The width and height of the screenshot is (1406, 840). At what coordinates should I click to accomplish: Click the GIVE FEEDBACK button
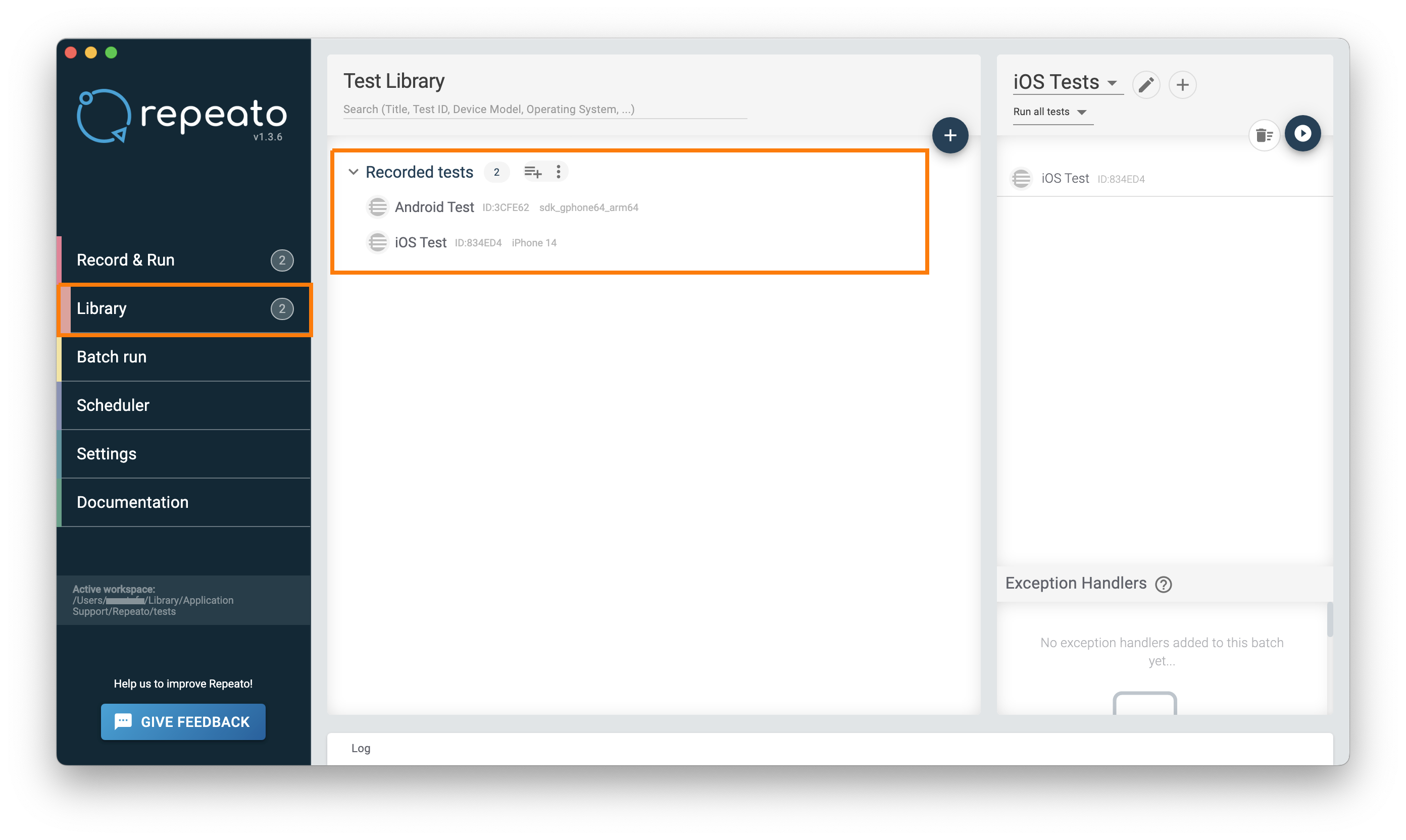183,721
